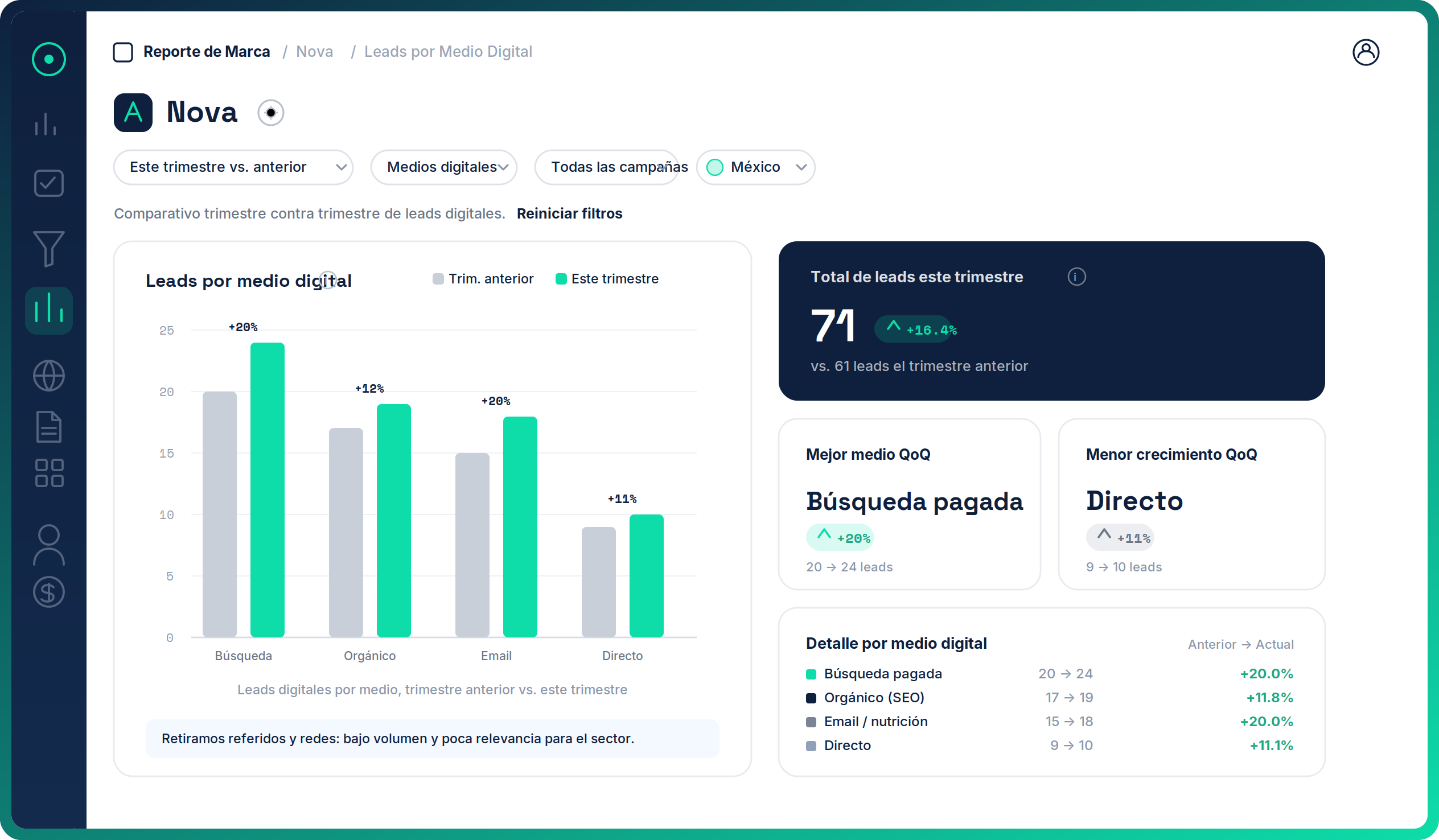Image resolution: width=1439 pixels, height=840 pixels.
Task: Open the user profile icon
Action: click(x=1366, y=52)
